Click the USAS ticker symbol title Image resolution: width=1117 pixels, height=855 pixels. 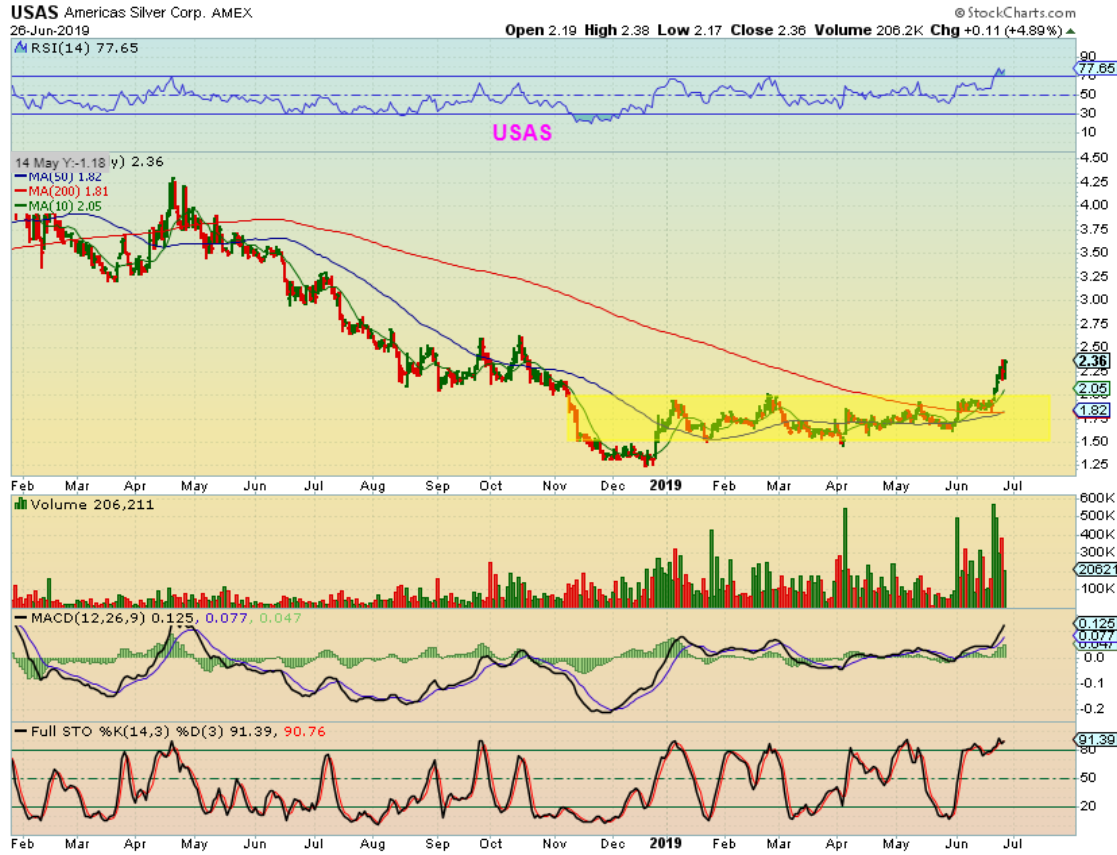tap(33, 13)
